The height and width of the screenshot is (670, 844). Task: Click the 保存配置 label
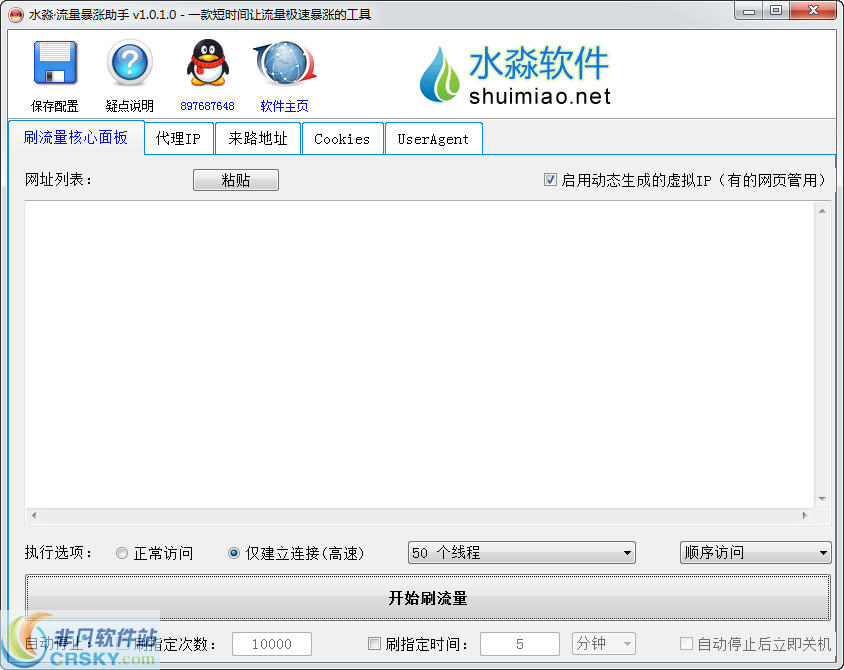pyautogui.click(x=55, y=106)
